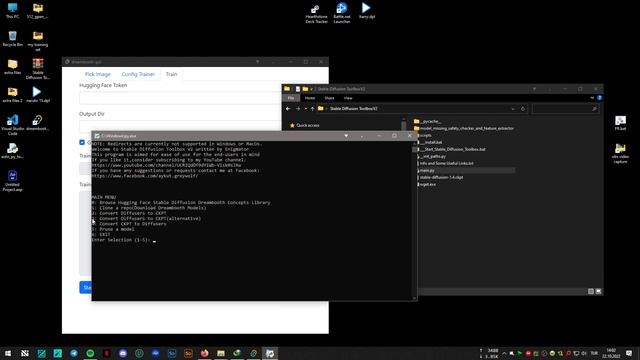
Task: Open the address bar history dropdown
Action: coord(513,109)
